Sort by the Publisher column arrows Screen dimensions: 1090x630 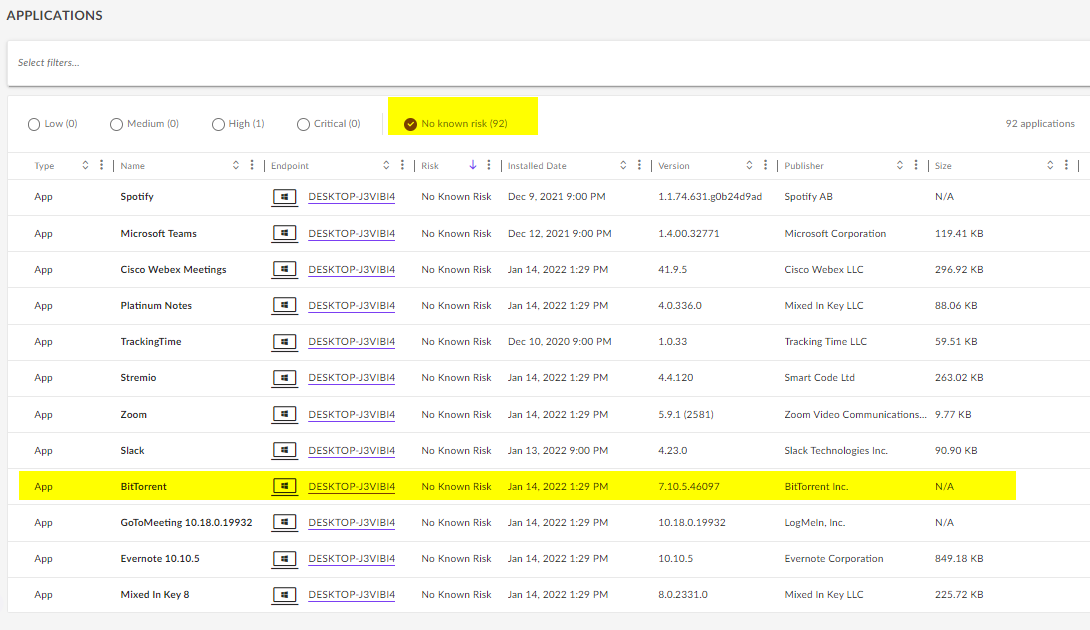click(900, 165)
